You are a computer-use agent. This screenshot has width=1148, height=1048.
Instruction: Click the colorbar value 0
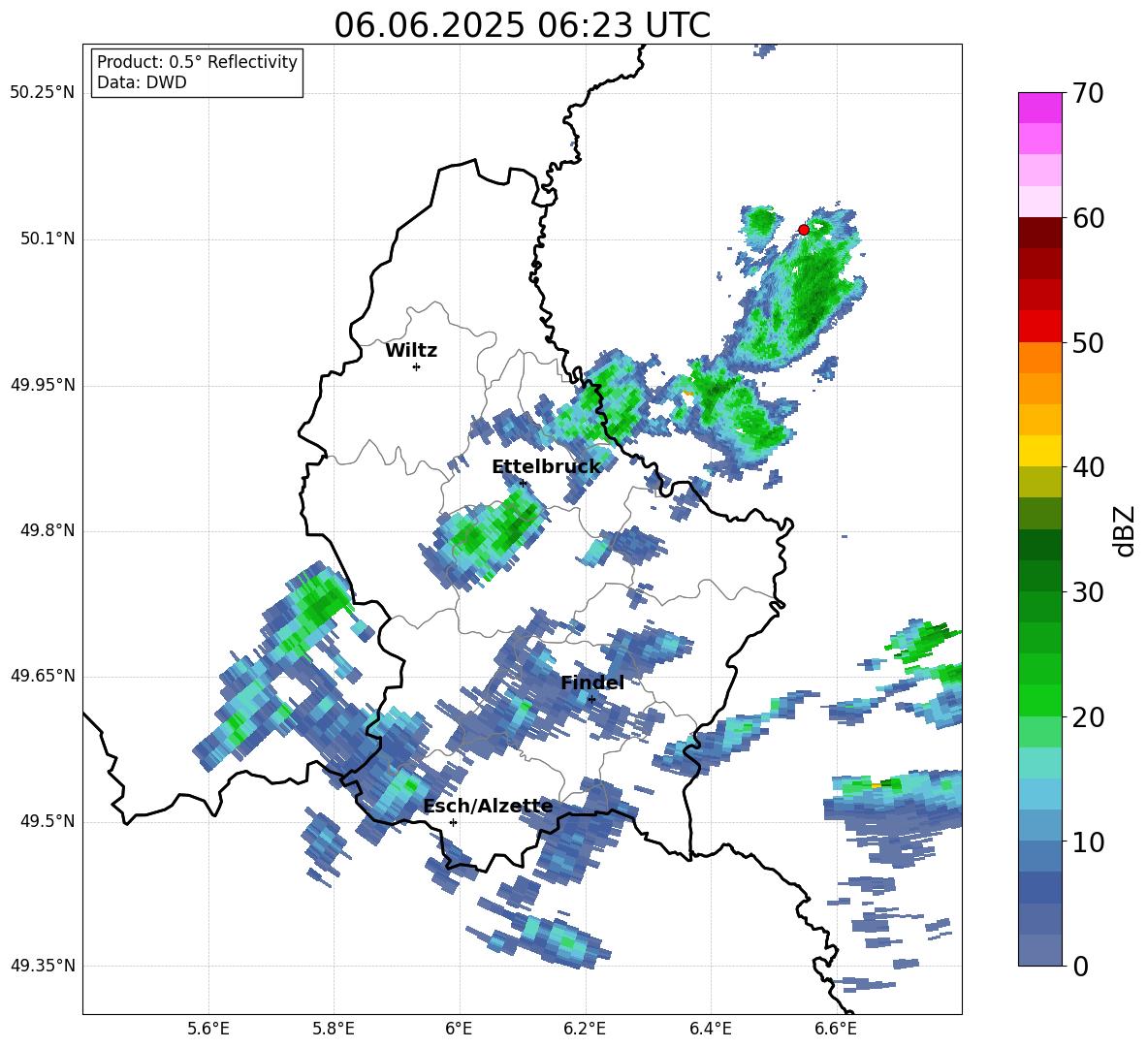pyautogui.click(x=1080, y=966)
